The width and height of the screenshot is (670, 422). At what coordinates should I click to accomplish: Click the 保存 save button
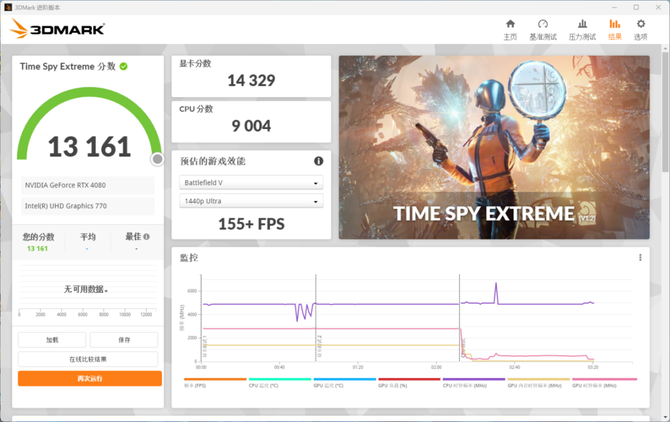click(124, 340)
